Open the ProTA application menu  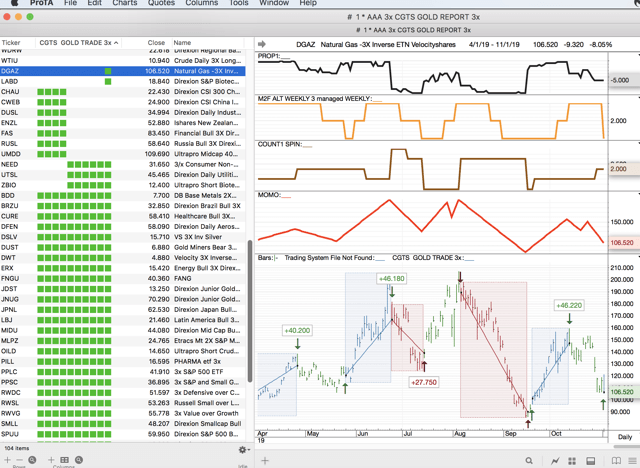pyautogui.click(x=42, y=3)
